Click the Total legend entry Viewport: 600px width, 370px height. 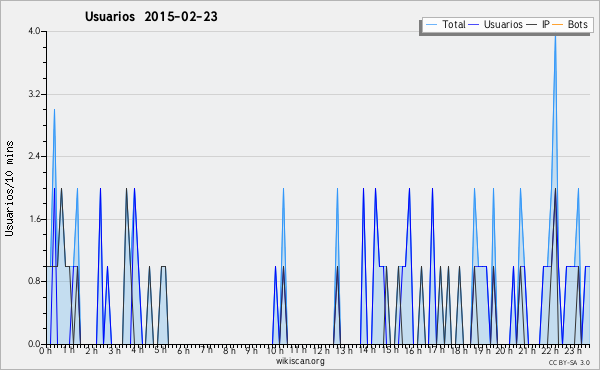[x=445, y=24]
